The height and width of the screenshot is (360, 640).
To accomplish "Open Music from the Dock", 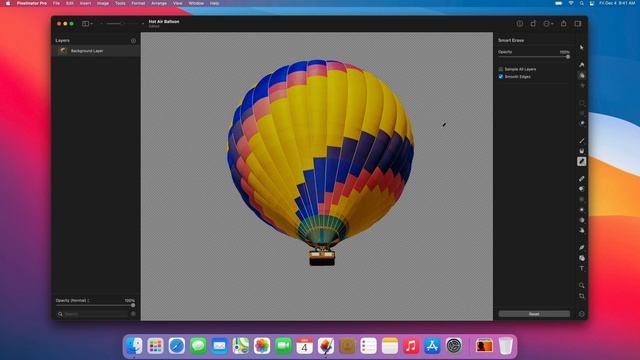I will (x=411, y=346).
